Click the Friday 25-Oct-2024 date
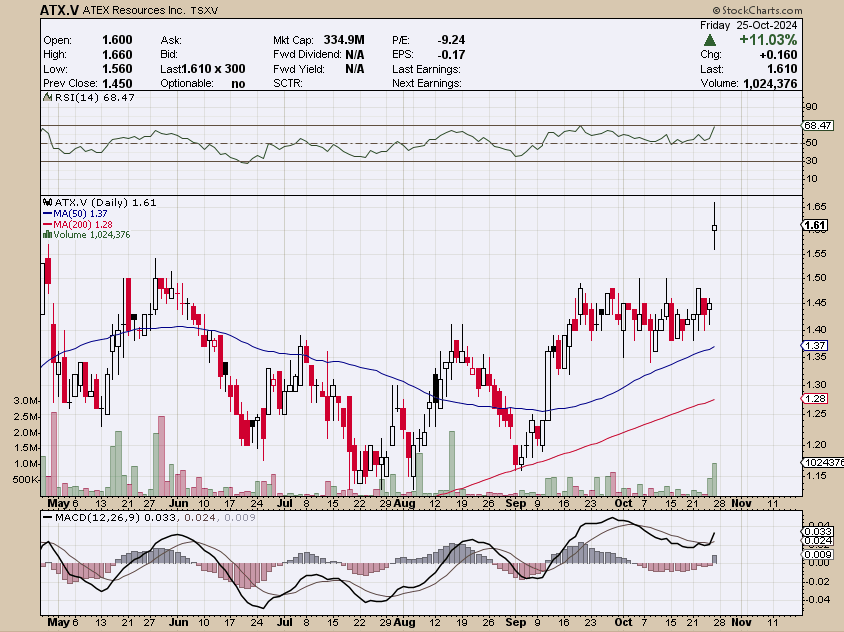The height and width of the screenshot is (632, 844). click(749, 25)
